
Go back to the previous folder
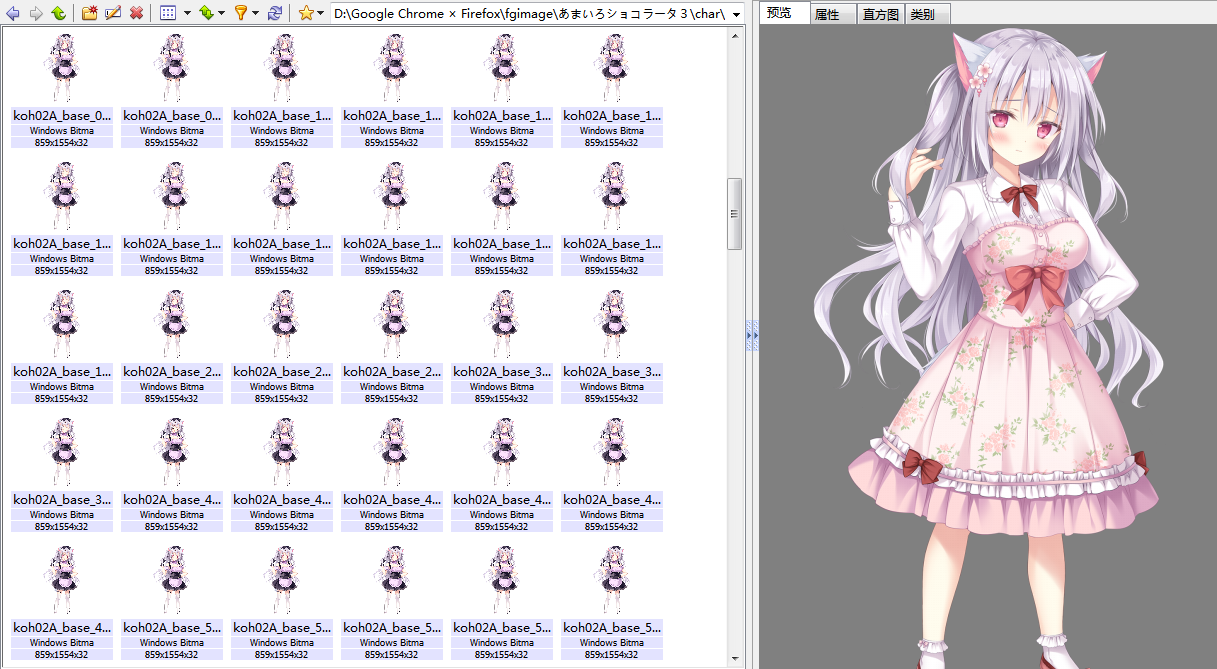click(12, 13)
